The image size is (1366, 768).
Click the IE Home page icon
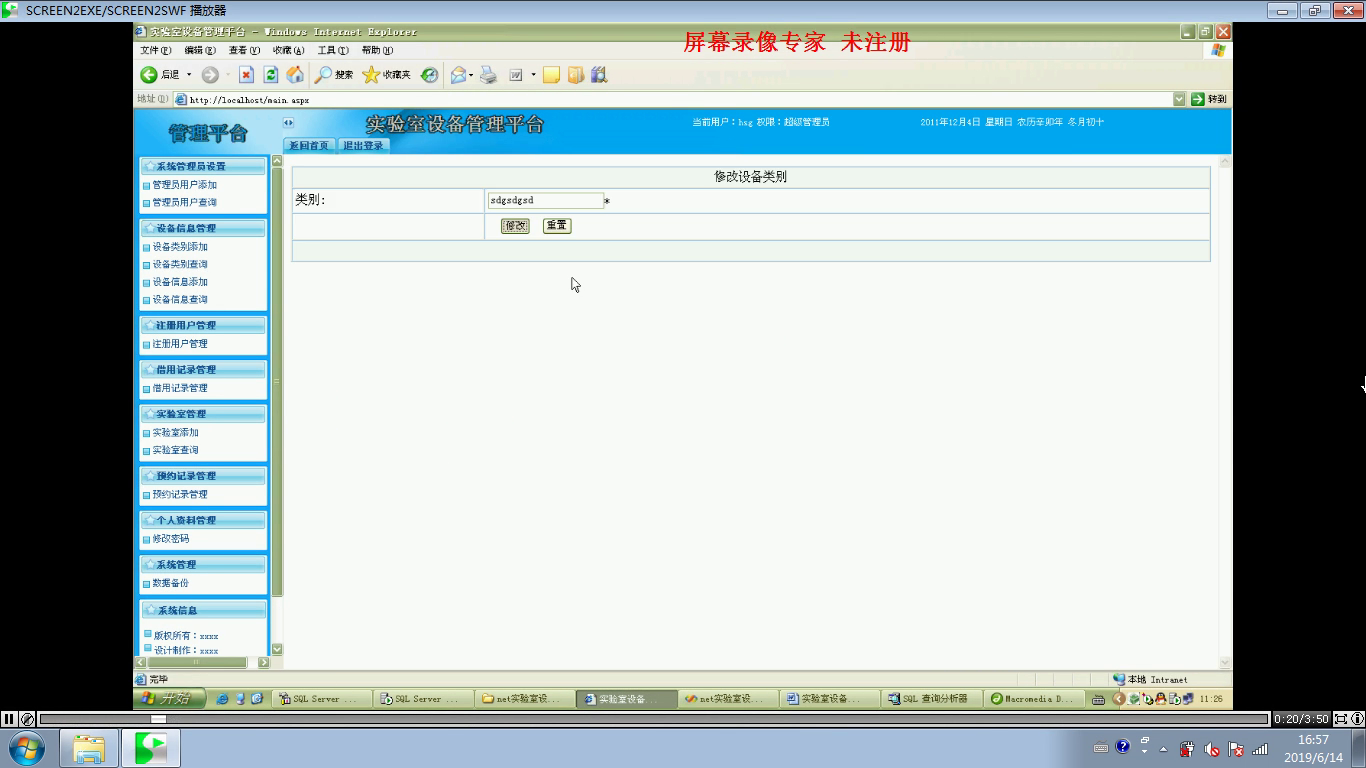coord(295,75)
